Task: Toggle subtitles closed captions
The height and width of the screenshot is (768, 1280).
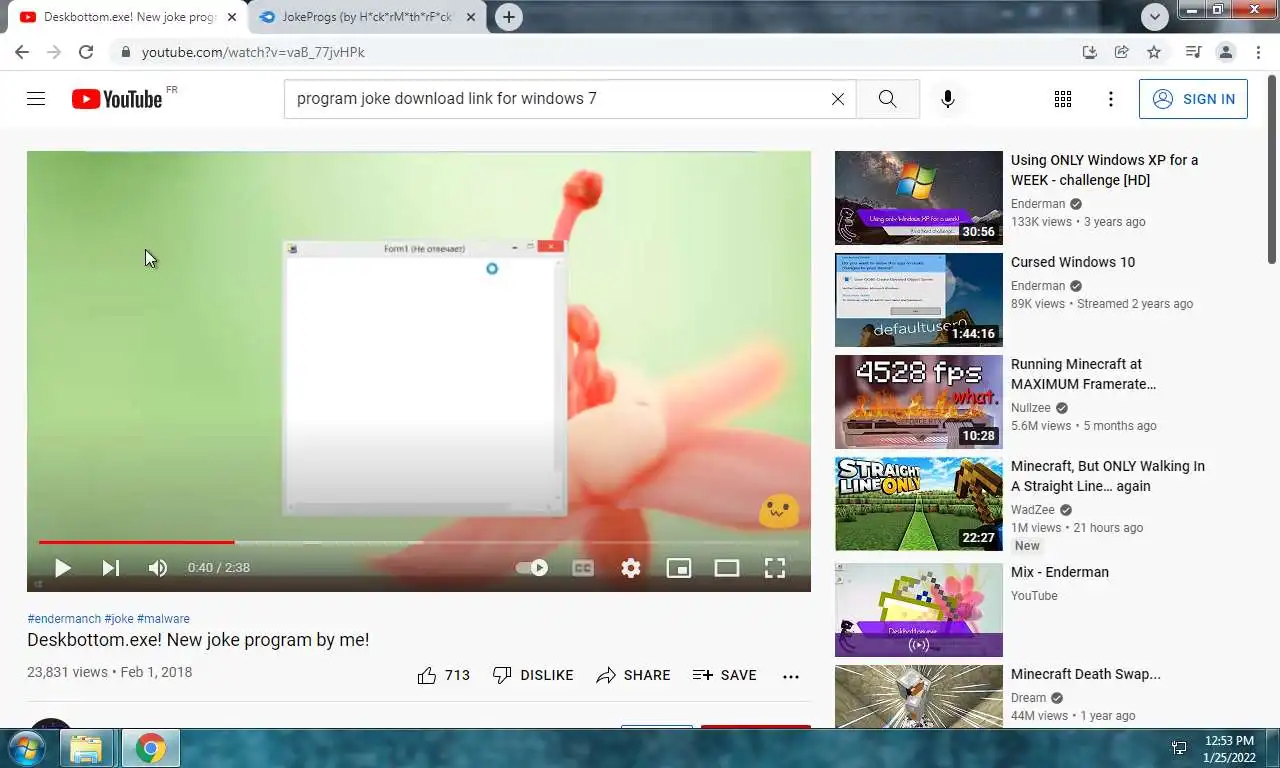Action: (x=583, y=568)
